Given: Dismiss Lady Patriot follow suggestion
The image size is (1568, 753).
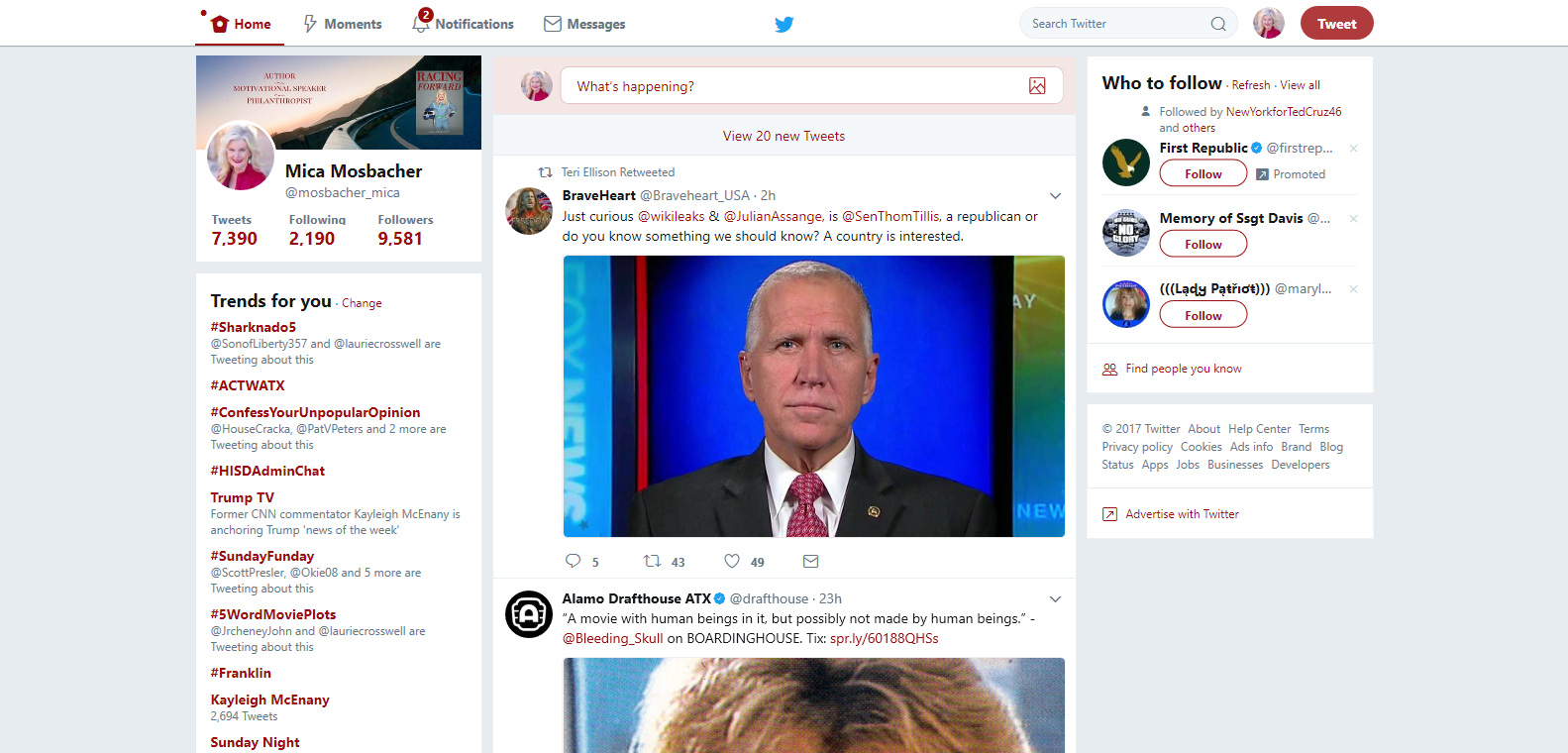Looking at the screenshot, I should 1353,289.
